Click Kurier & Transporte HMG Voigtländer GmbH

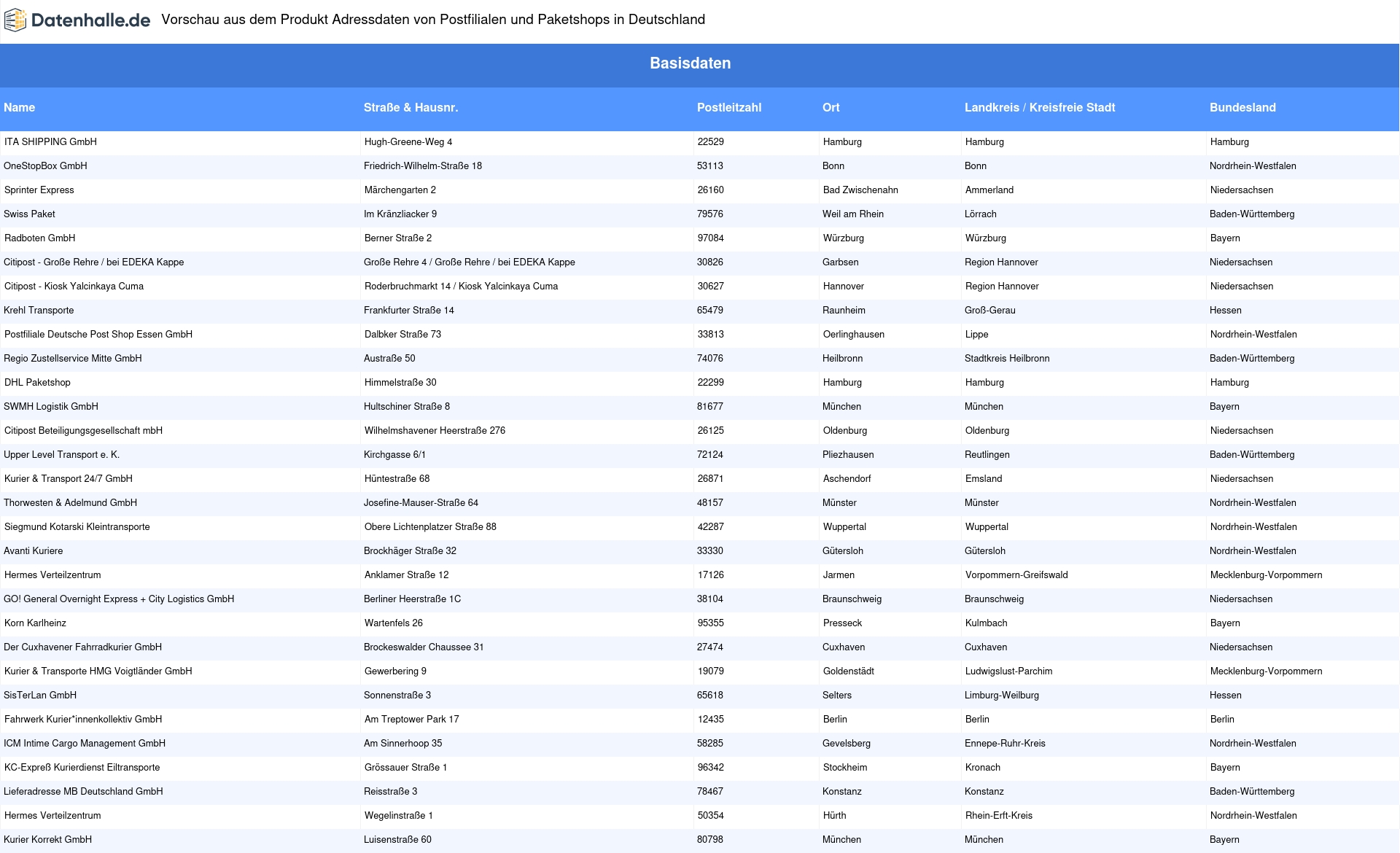click(x=98, y=671)
